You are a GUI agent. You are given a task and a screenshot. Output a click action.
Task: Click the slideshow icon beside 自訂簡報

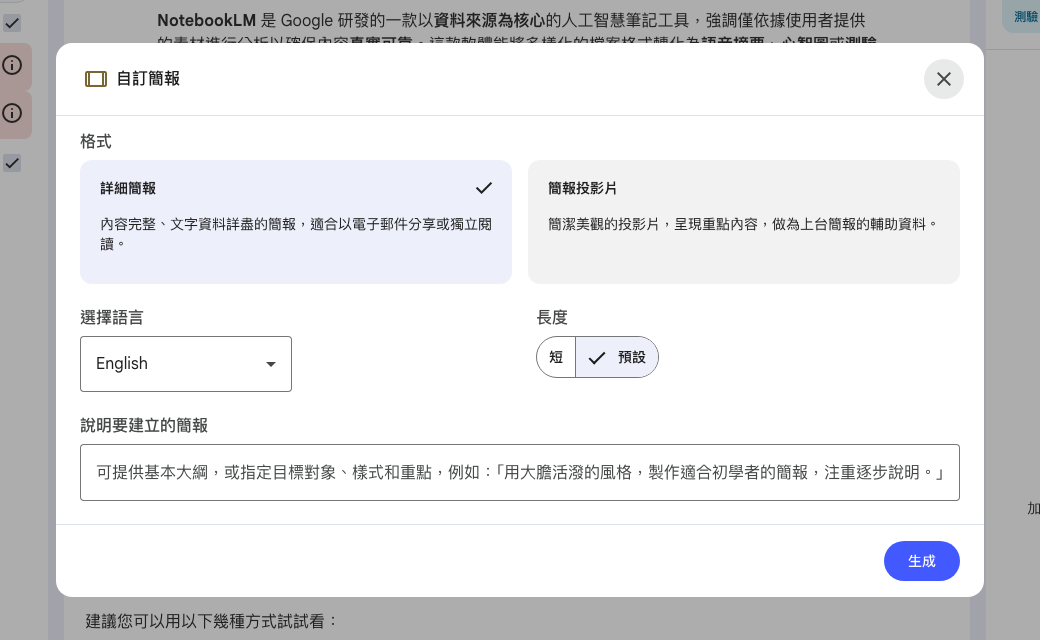click(96, 79)
